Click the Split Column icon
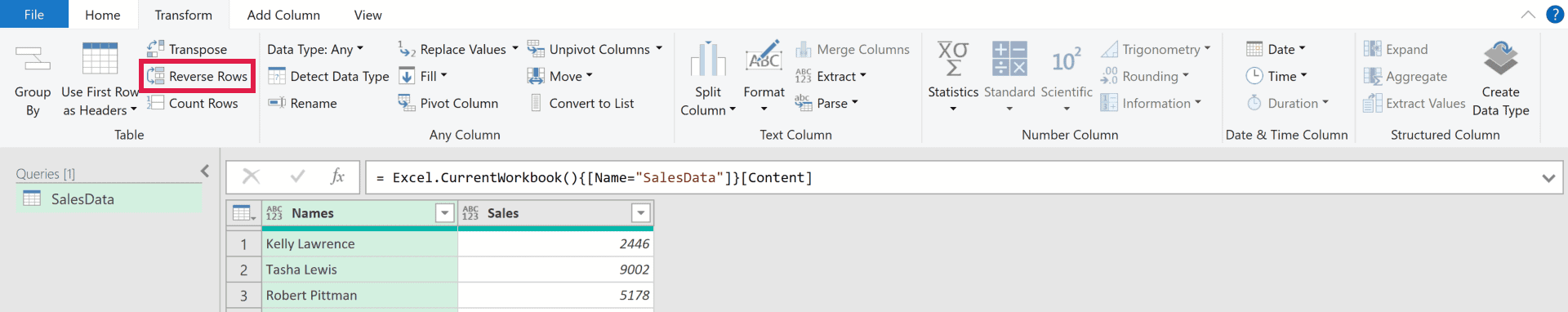1568x312 pixels. tap(708, 59)
